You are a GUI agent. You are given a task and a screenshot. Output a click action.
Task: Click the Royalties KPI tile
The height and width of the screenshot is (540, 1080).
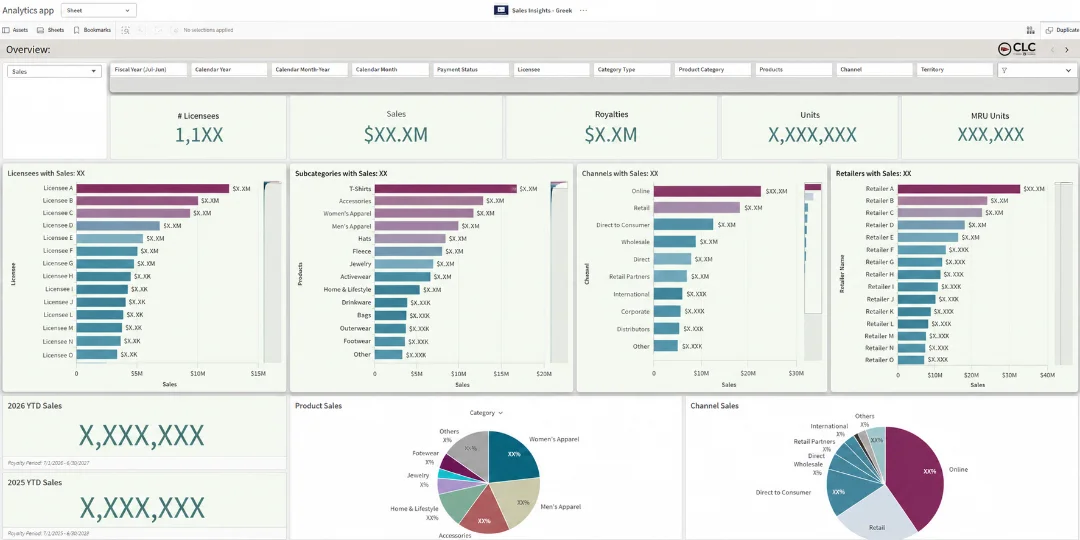point(611,127)
